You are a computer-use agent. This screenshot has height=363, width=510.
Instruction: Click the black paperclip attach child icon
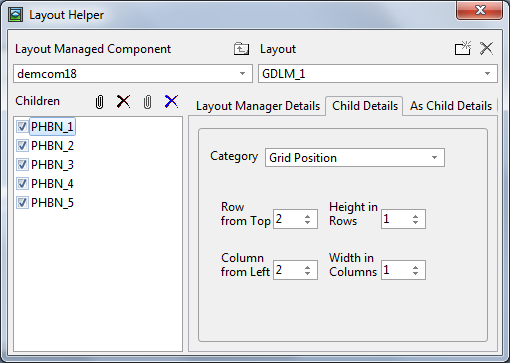pos(99,102)
